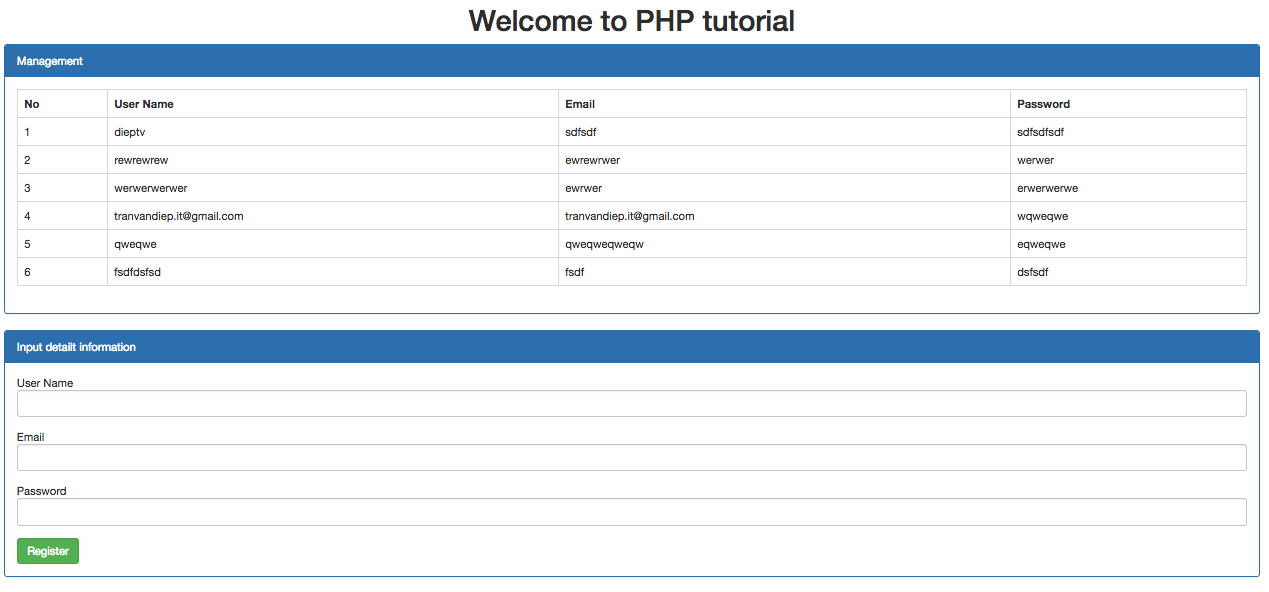Image resolution: width=1269 pixels, height=592 pixels.
Task: Select the werwerwerwer user name cell
Action: [151, 188]
